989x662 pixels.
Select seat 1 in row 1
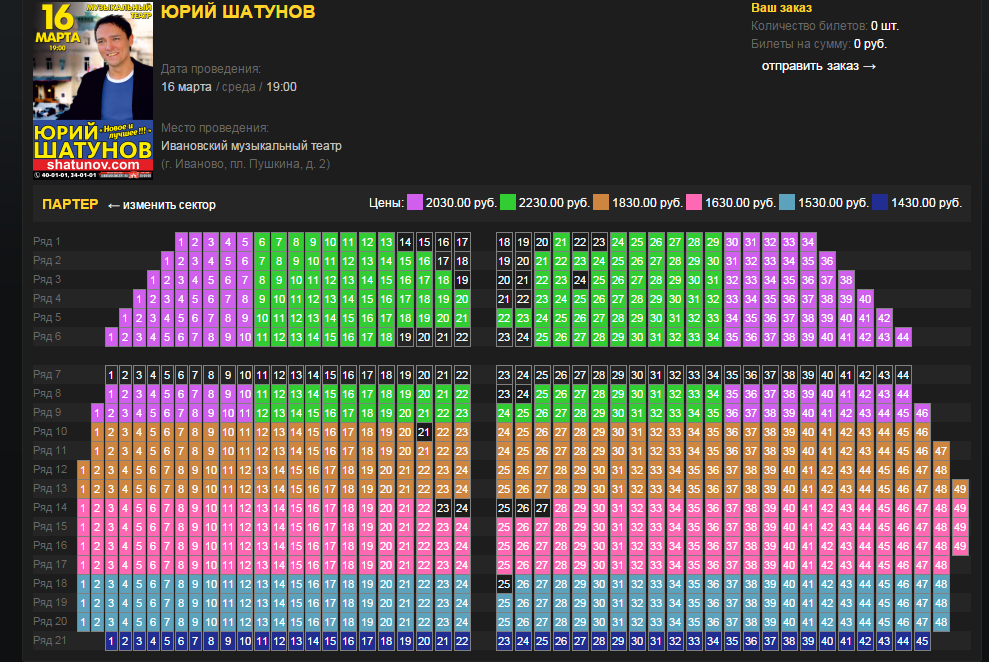click(x=181, y=242)
